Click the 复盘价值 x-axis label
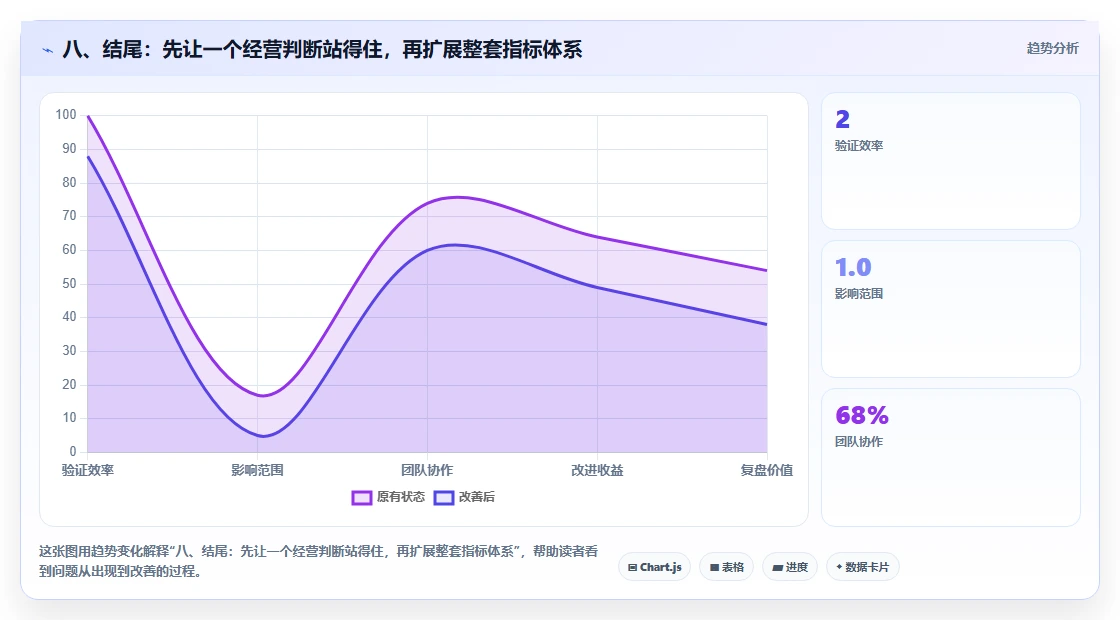 pos(766,470)
